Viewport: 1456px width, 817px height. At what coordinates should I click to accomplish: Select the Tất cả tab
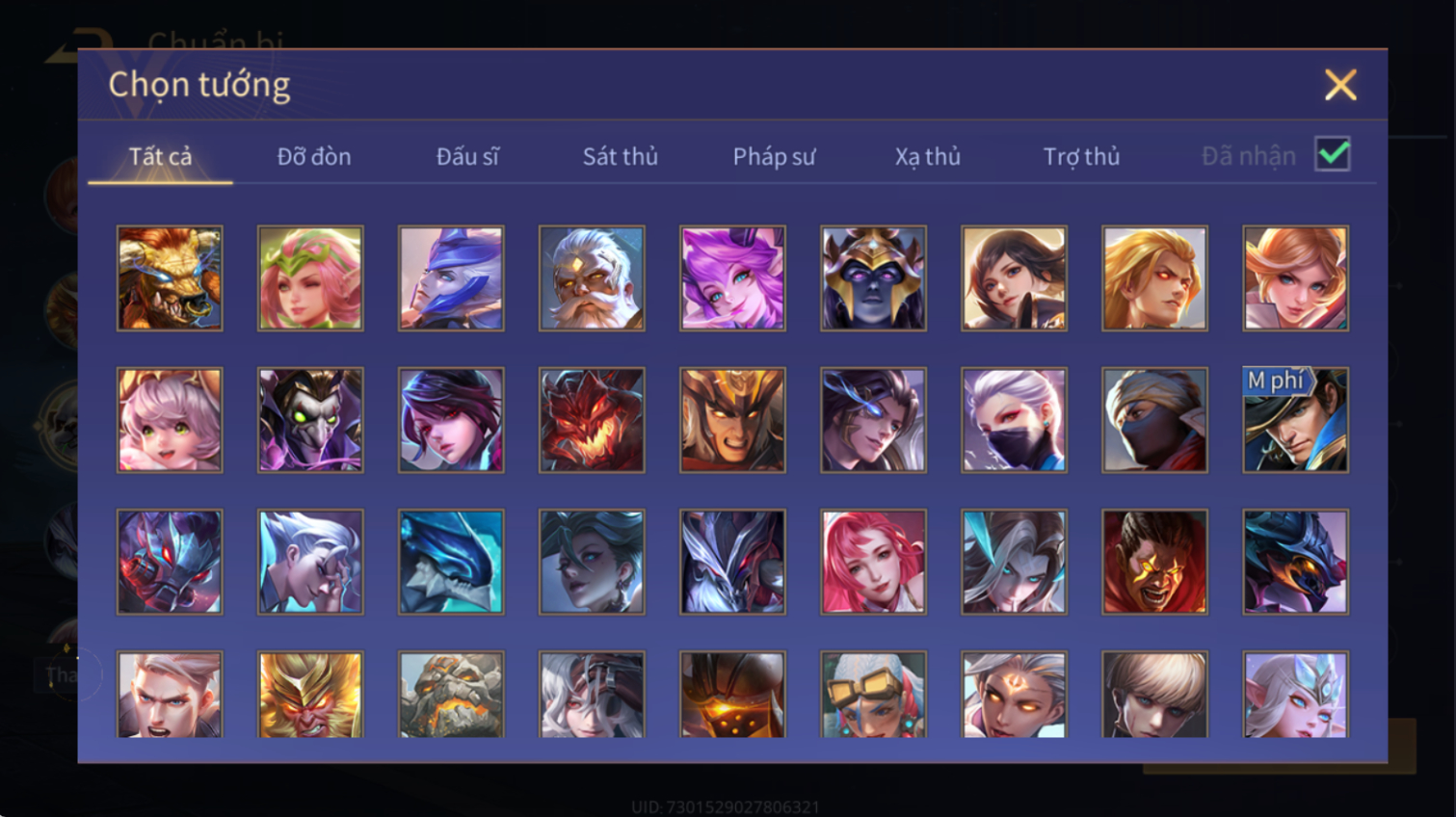[x=160, y=156]
